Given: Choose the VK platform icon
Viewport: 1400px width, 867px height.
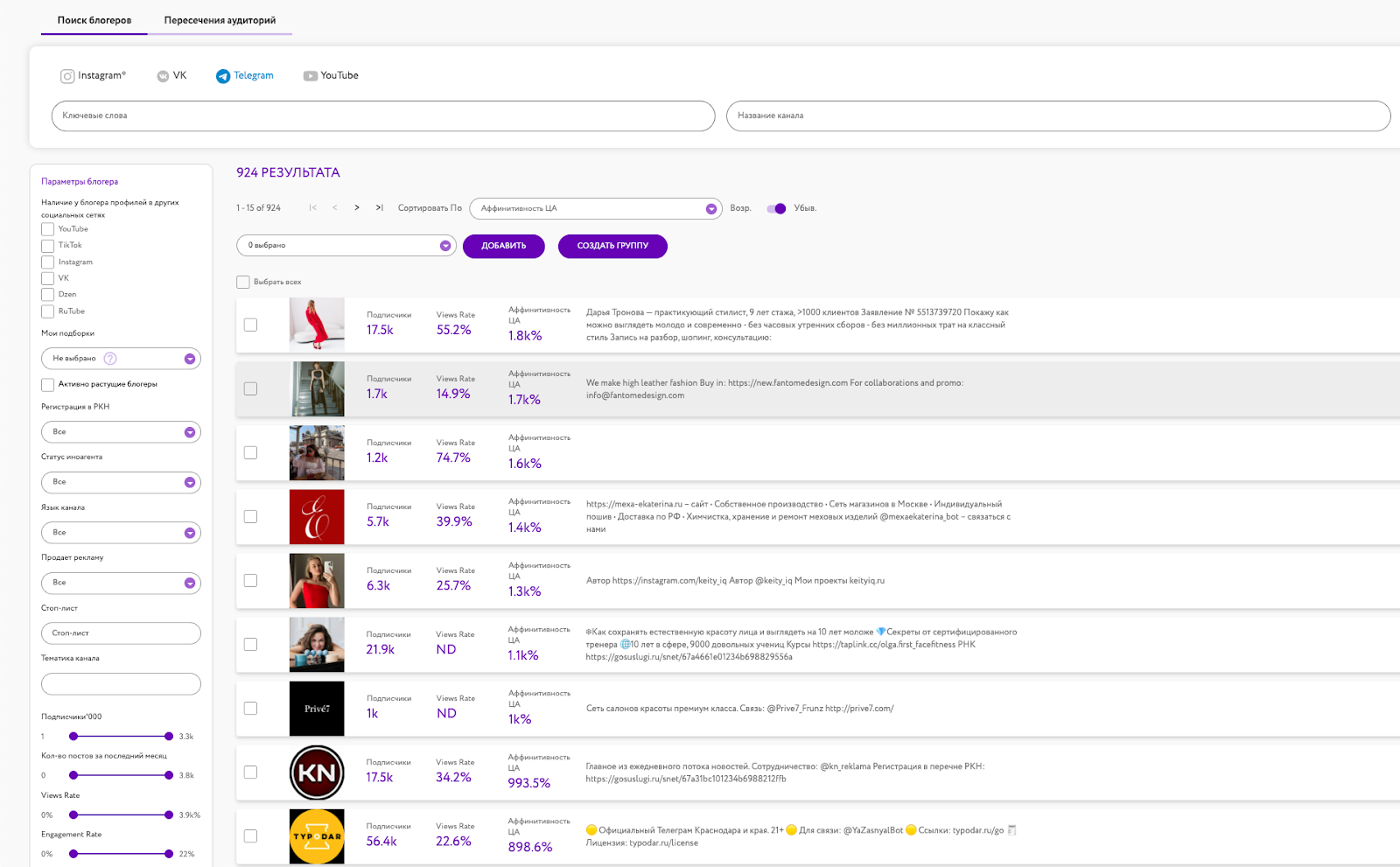Looking at the screenshot, I should pyautogui.click(x=163, y=76).
